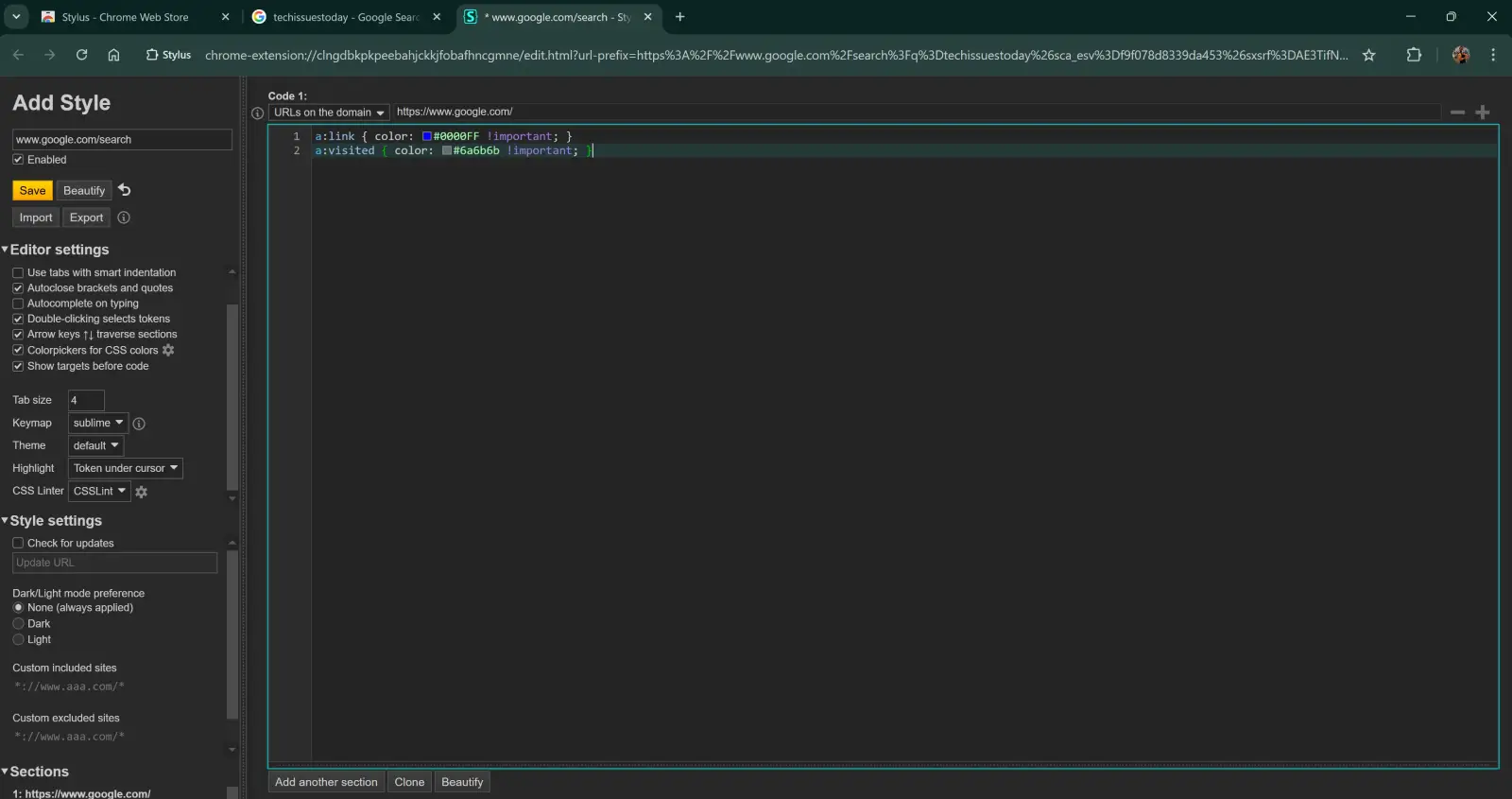Open a new browser tab

(679, 17)
